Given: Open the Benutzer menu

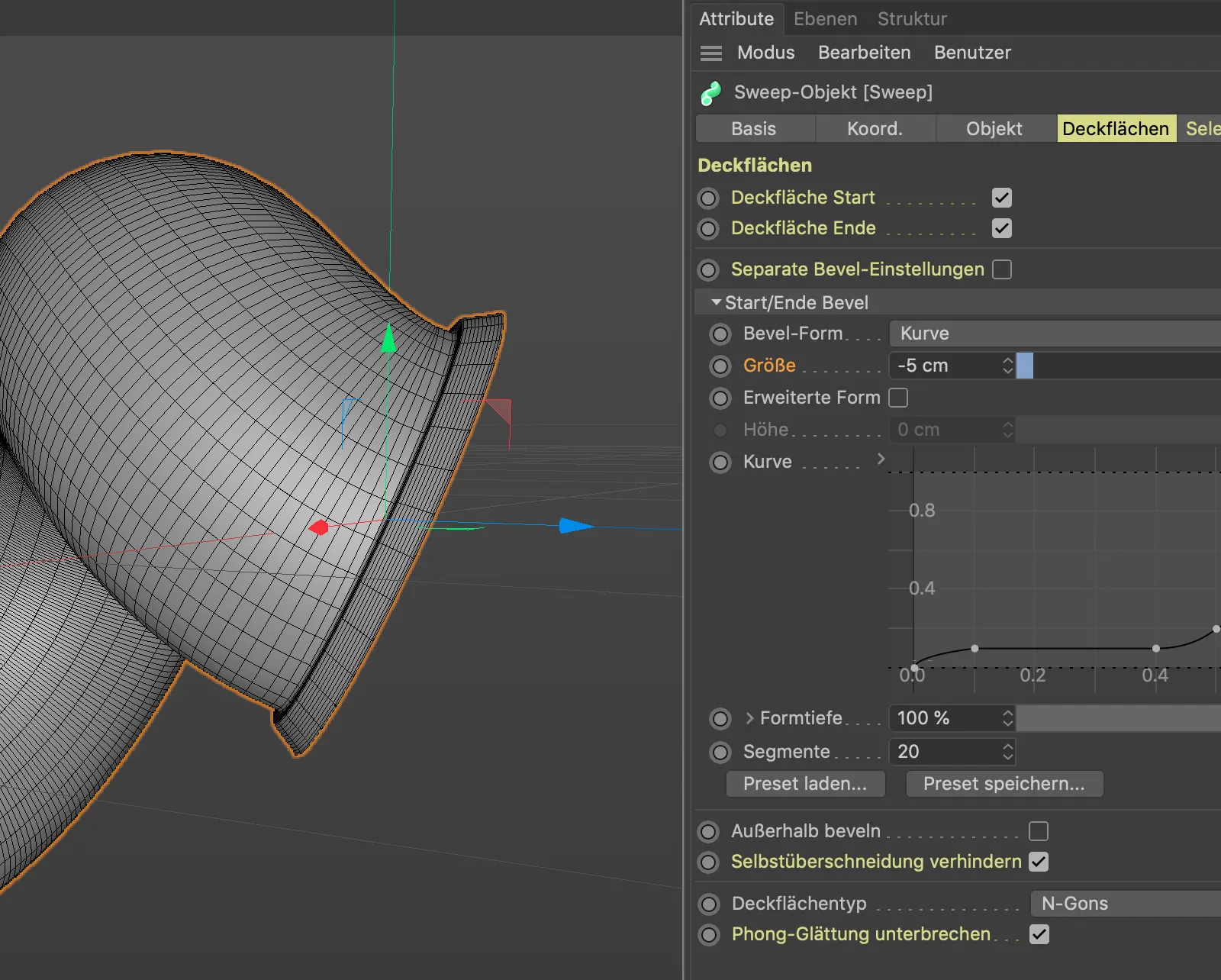Looking at the screenshot, I should pyautogui.click(x=972, y=53).
